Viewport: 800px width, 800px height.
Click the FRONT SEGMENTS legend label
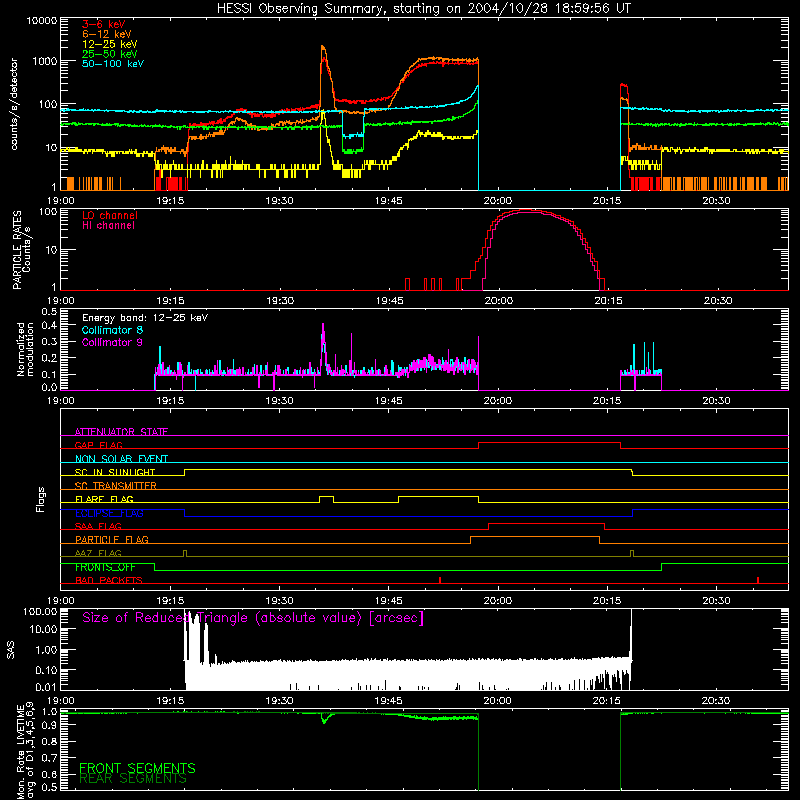[x=137, y=768]
